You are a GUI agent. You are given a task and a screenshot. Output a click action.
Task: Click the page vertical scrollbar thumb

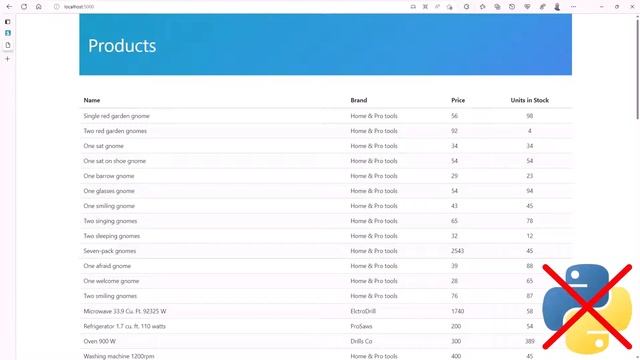click(637, 68)
